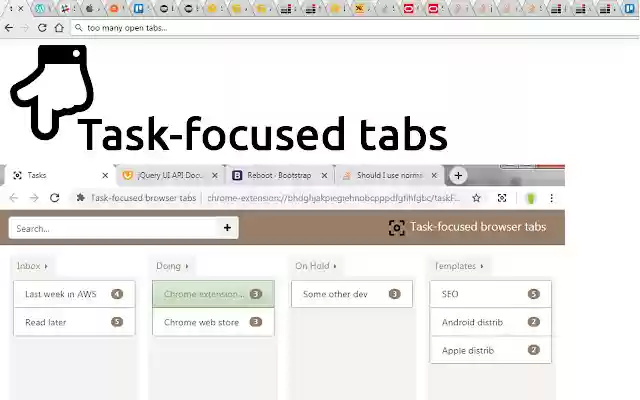Image resolution: width=640 pixels, height=400 pixels.
Task: Close the Reboot · Bootstrap tab
Action: (324, 175)
